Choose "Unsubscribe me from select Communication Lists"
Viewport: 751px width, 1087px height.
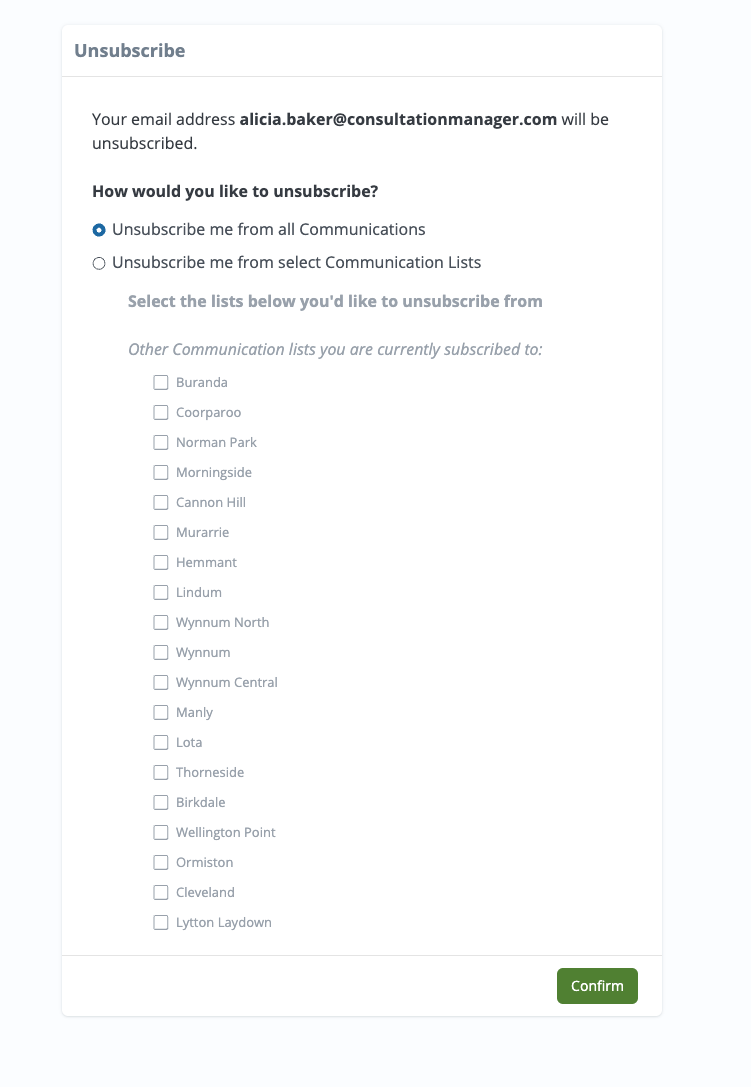[x=98, y=262]
